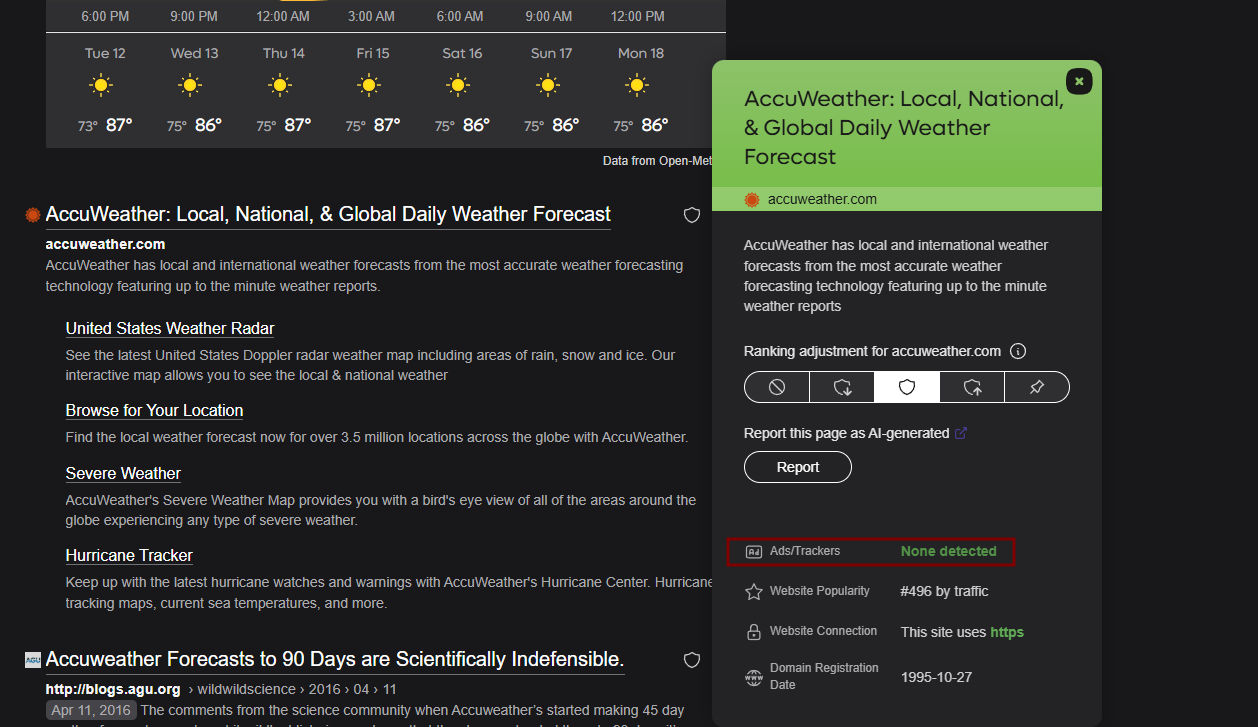Click the shield icon beside AccuWeather result title
1258x727 pixels.
[x=692, y=215]
